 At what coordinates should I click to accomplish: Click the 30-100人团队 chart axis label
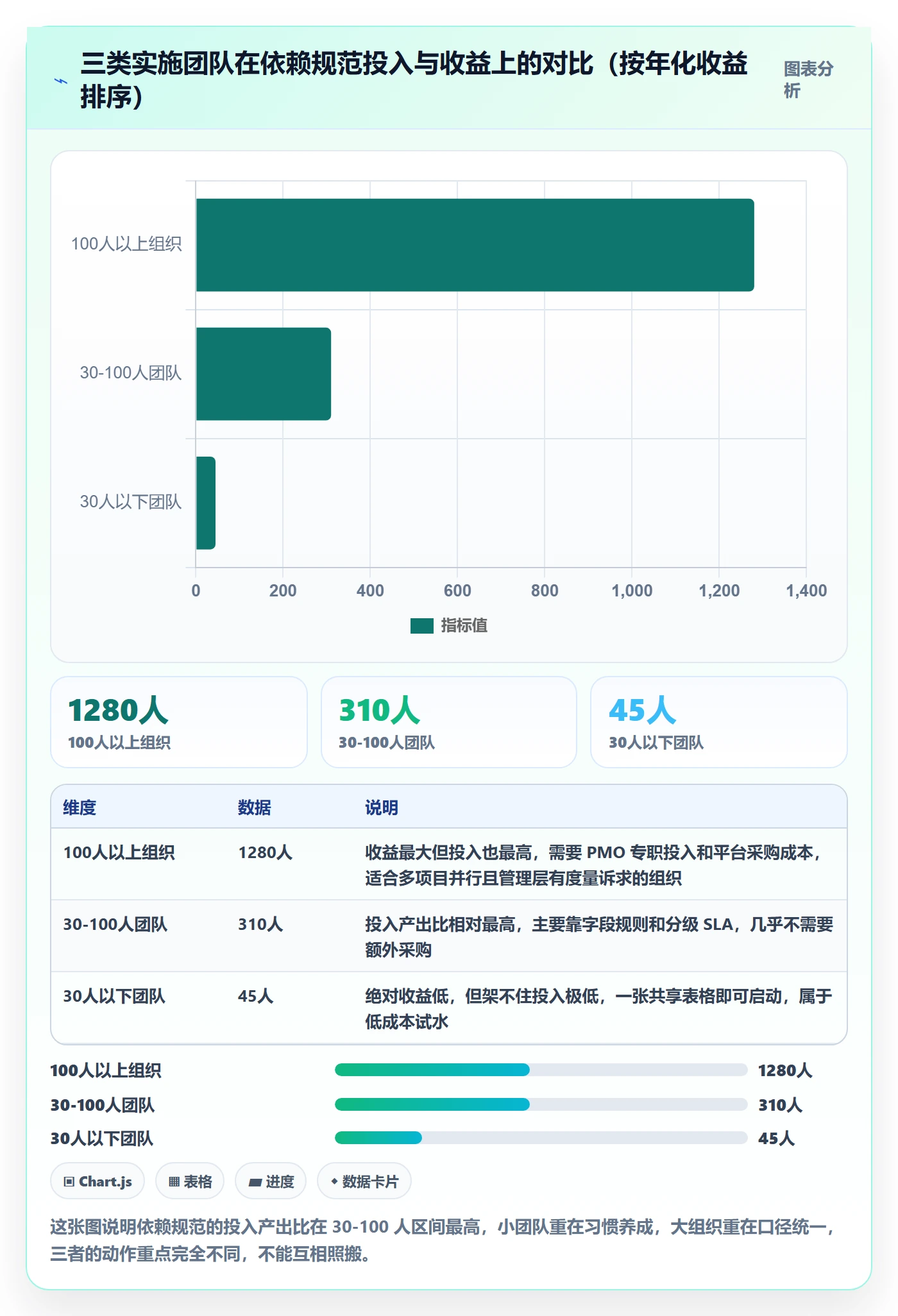[131, 373]
